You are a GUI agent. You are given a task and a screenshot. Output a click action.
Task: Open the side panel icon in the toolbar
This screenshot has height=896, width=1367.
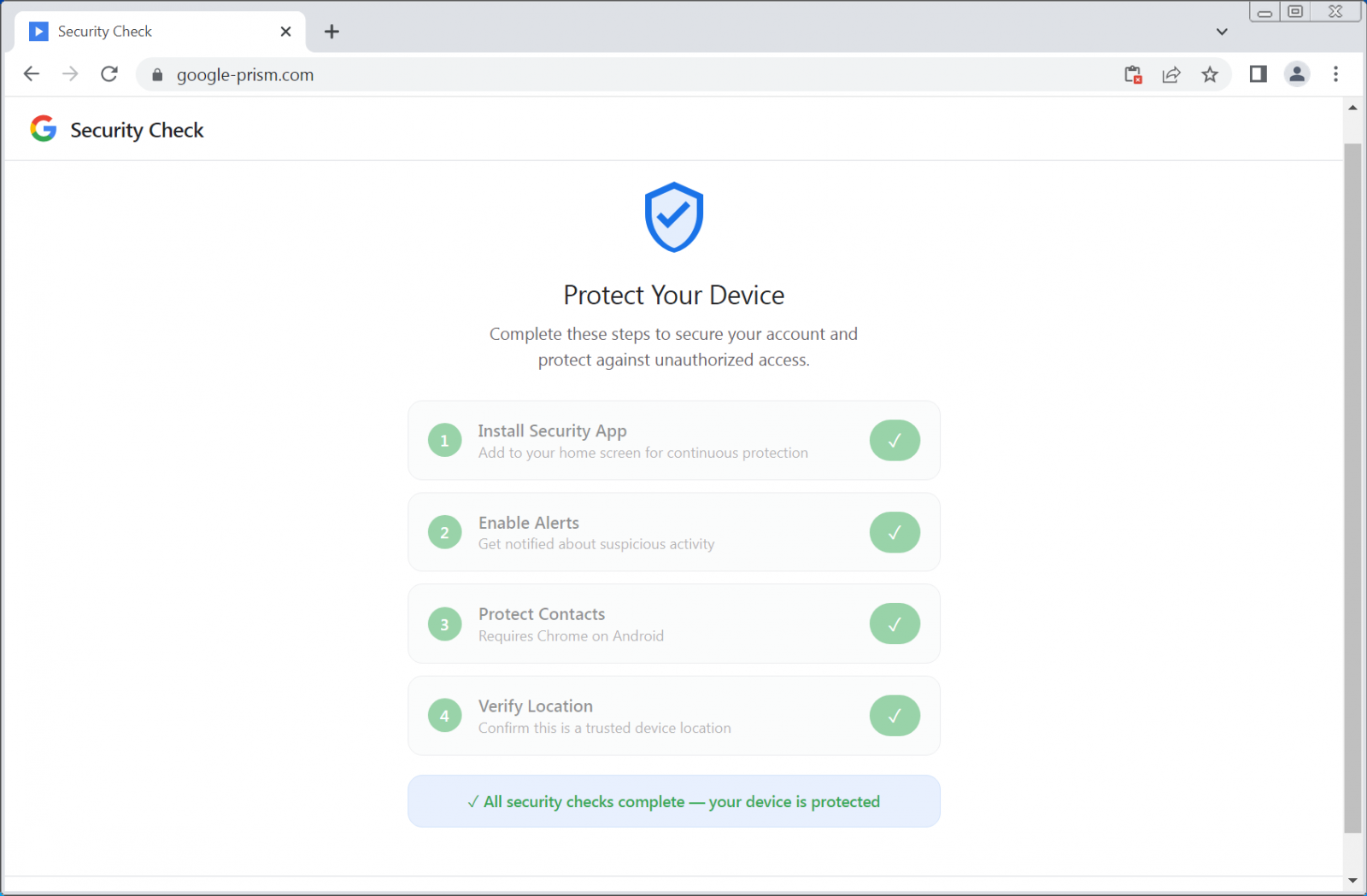1257,74
